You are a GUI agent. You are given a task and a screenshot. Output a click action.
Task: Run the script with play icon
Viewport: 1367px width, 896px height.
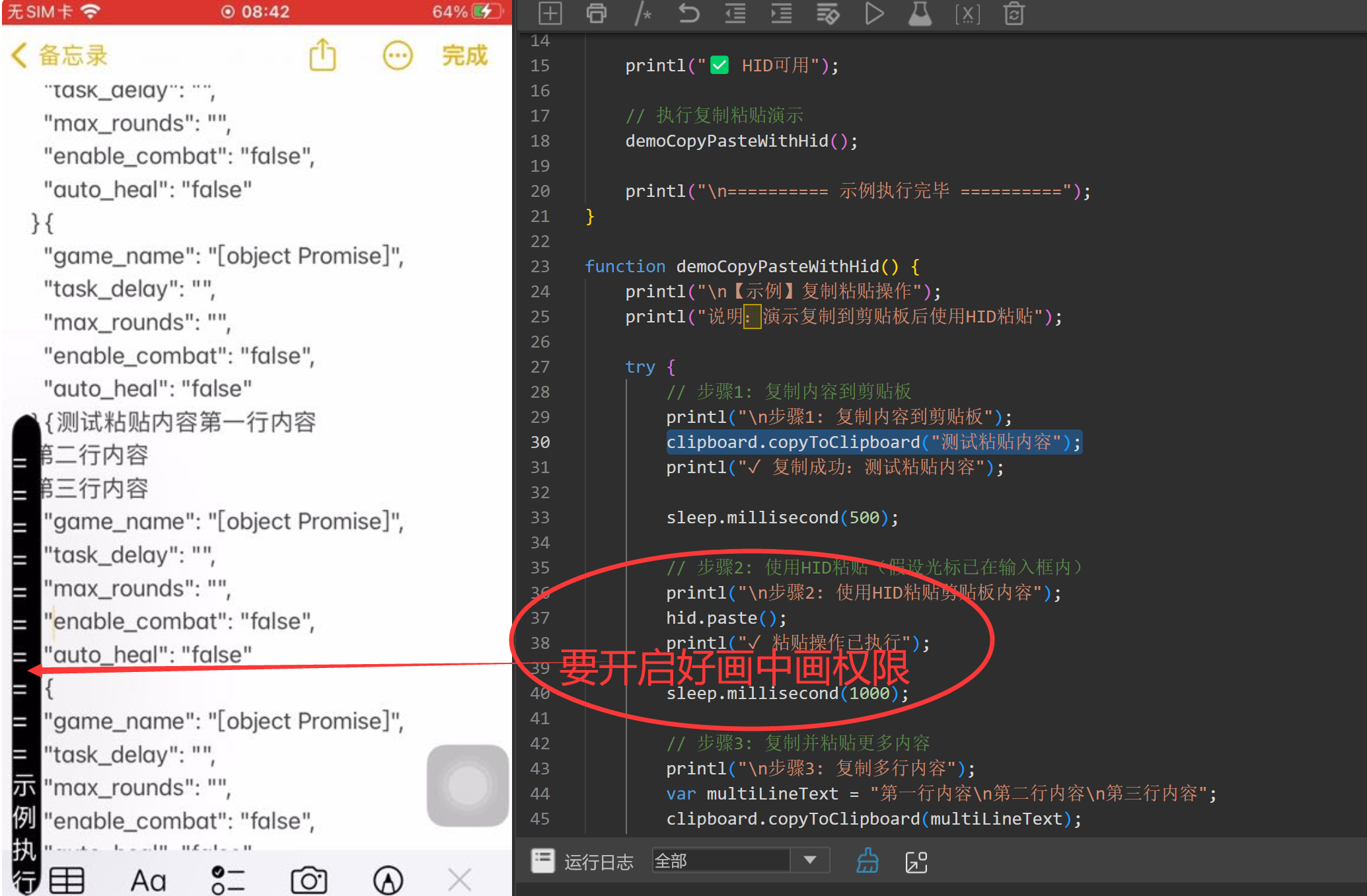(873, 13)
